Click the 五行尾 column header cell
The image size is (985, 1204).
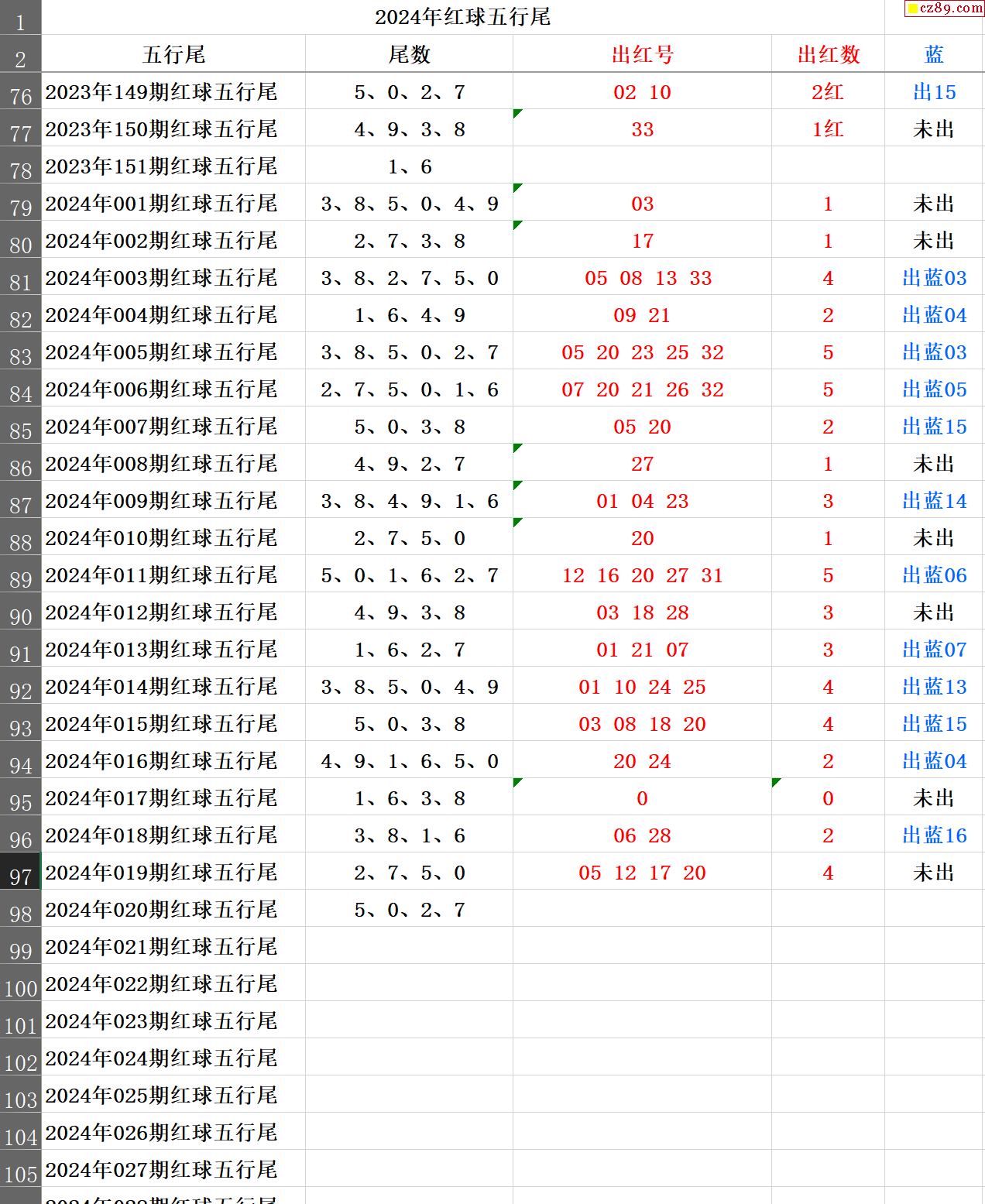click(173, 54)
